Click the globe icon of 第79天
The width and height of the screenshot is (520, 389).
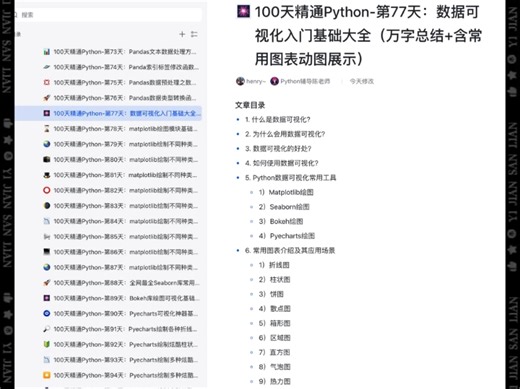tap(47, 144)
